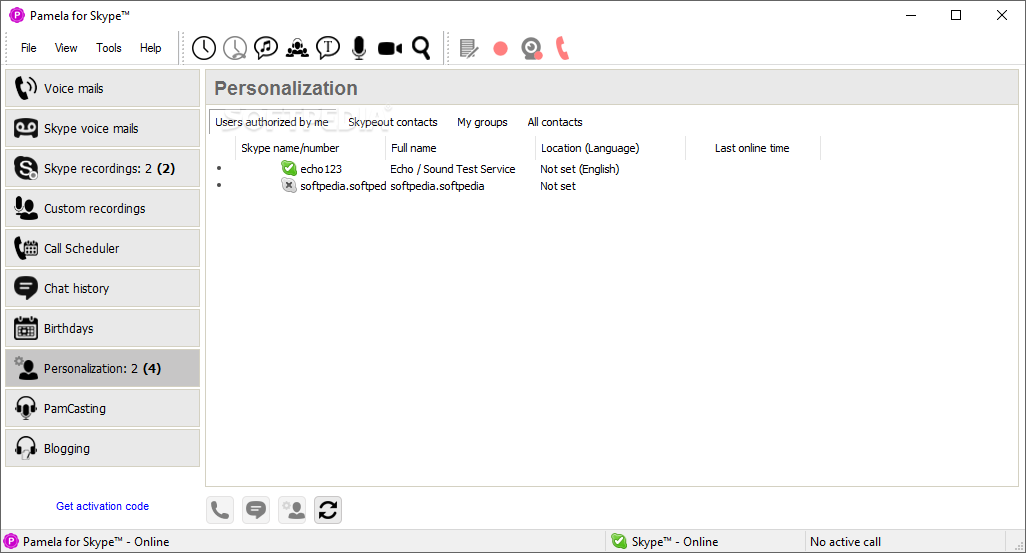Open Skype voice mails section
This screenshot has height=553, width=1026.
coord(103,128)
